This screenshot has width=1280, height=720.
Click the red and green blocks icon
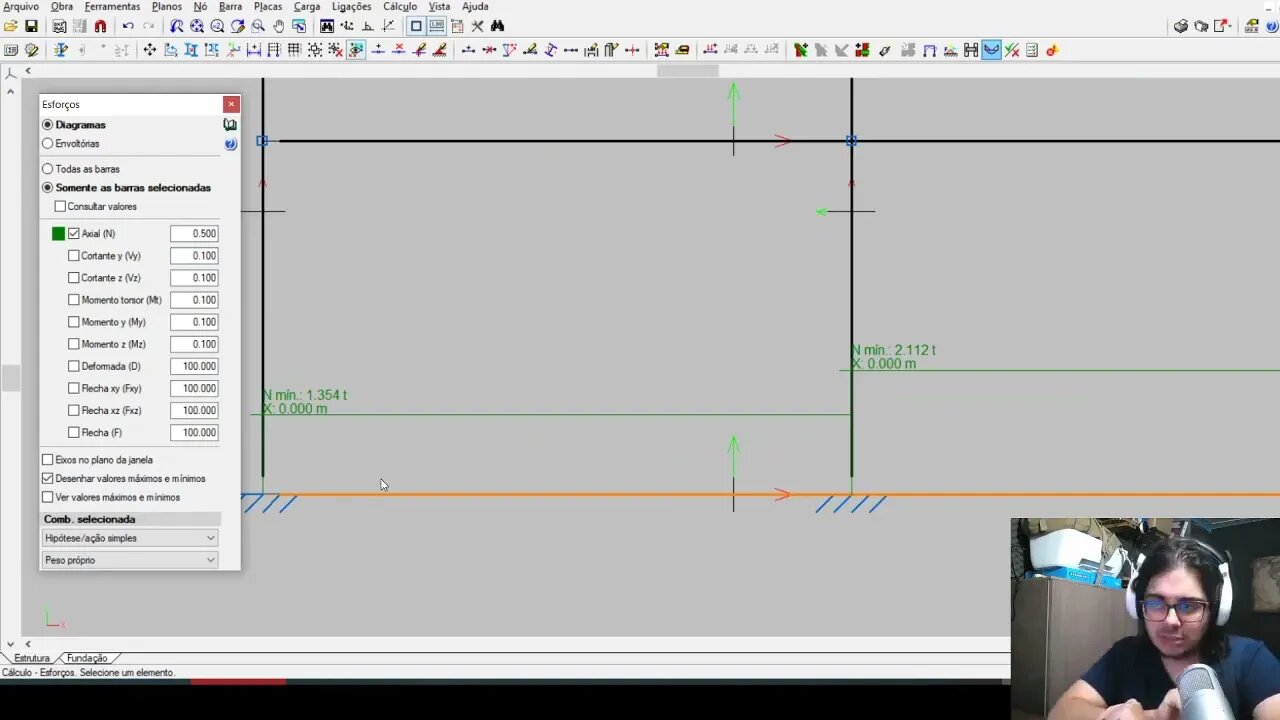click(862, 50)
